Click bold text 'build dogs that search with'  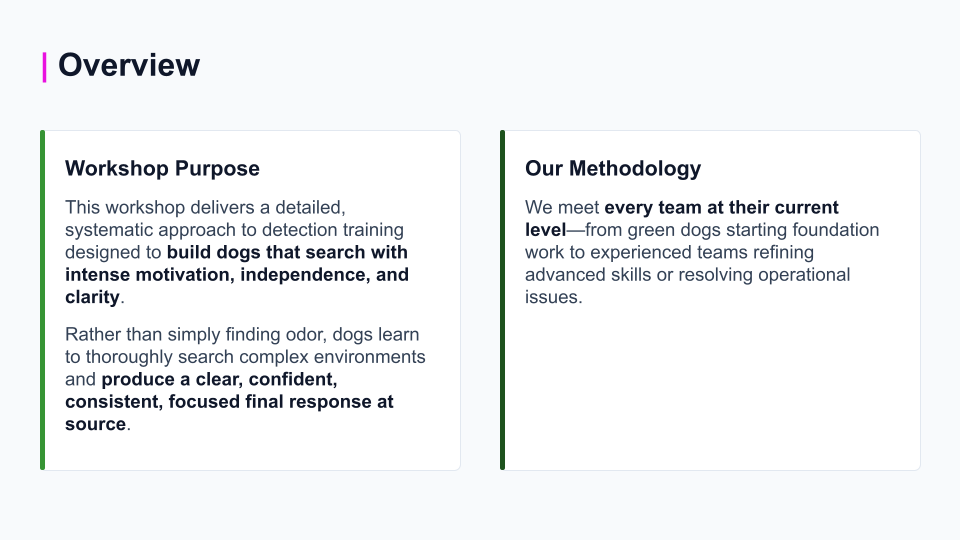(287, 252)
